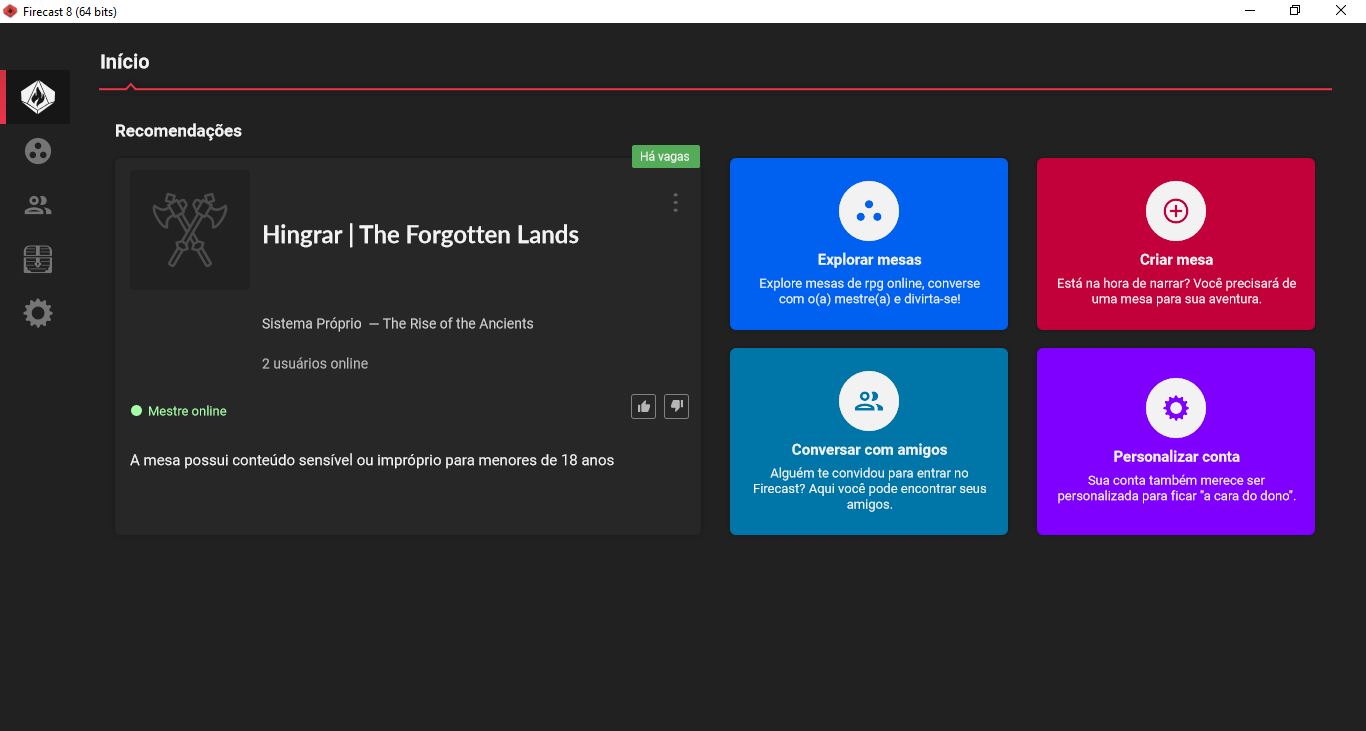Click the thumbs down button on Hingrar
Image resolution: width=1366 pixels, height=731 pixels.
tap(676, 406)
